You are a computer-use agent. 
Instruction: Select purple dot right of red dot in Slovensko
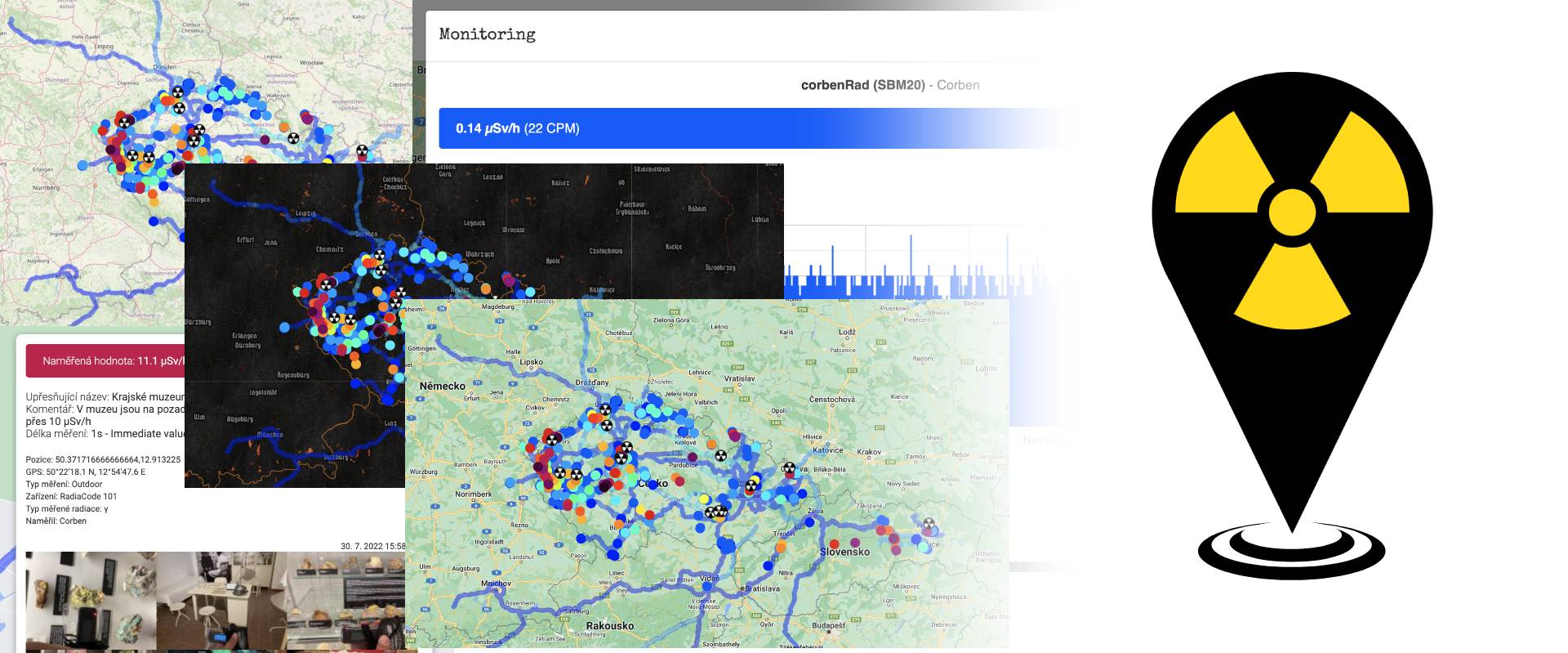coord(855,542)
